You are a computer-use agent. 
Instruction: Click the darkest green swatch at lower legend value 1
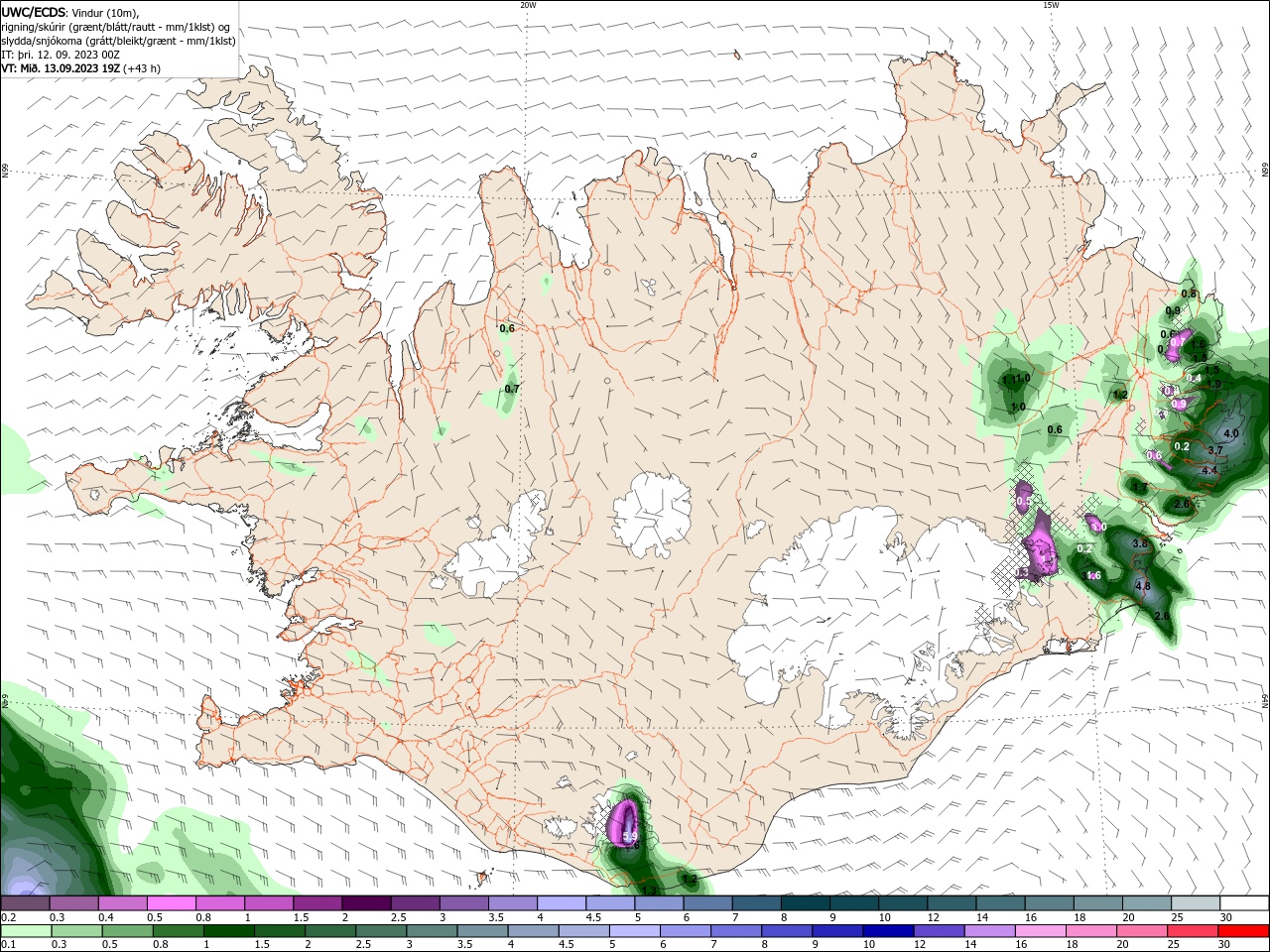tap(228, 931)
